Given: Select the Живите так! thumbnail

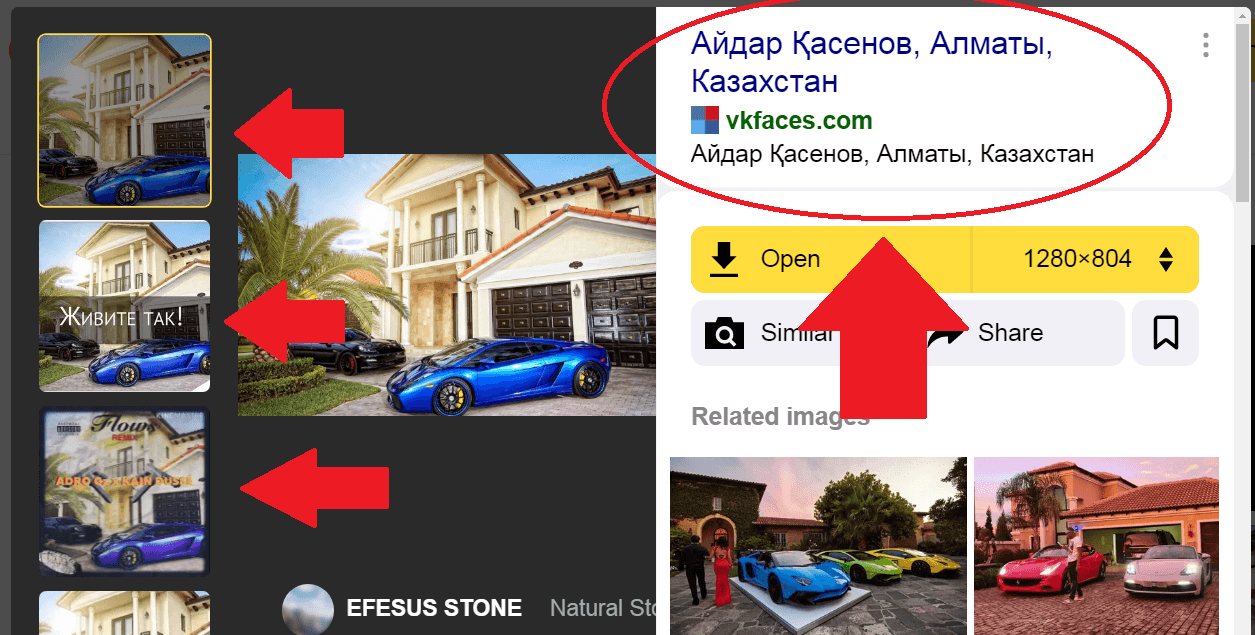Looking at the screenshot, I should [x=124, y=306].
